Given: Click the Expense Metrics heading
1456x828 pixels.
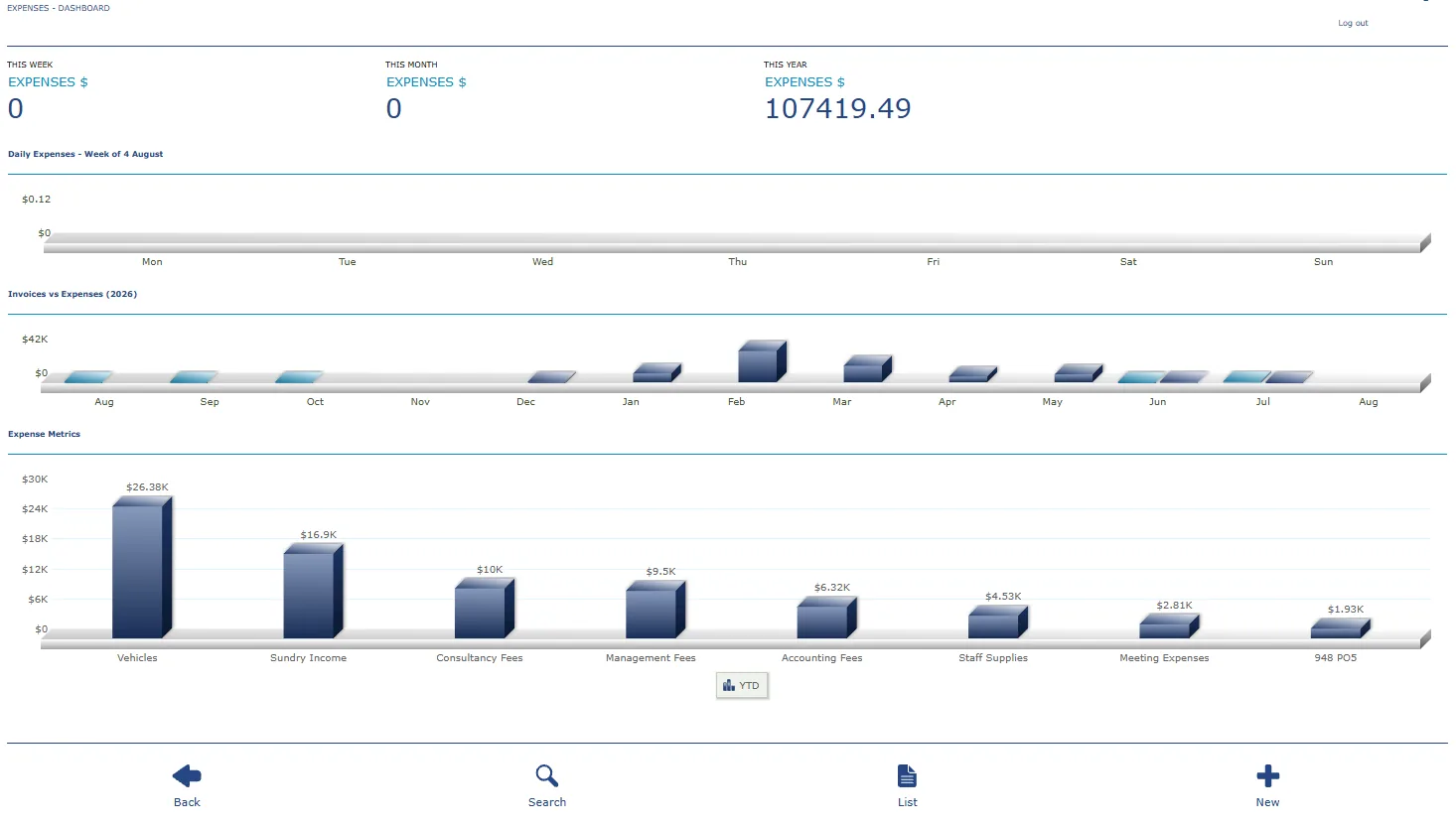Looking at the screenshot, I should click(x=44, y=434).
